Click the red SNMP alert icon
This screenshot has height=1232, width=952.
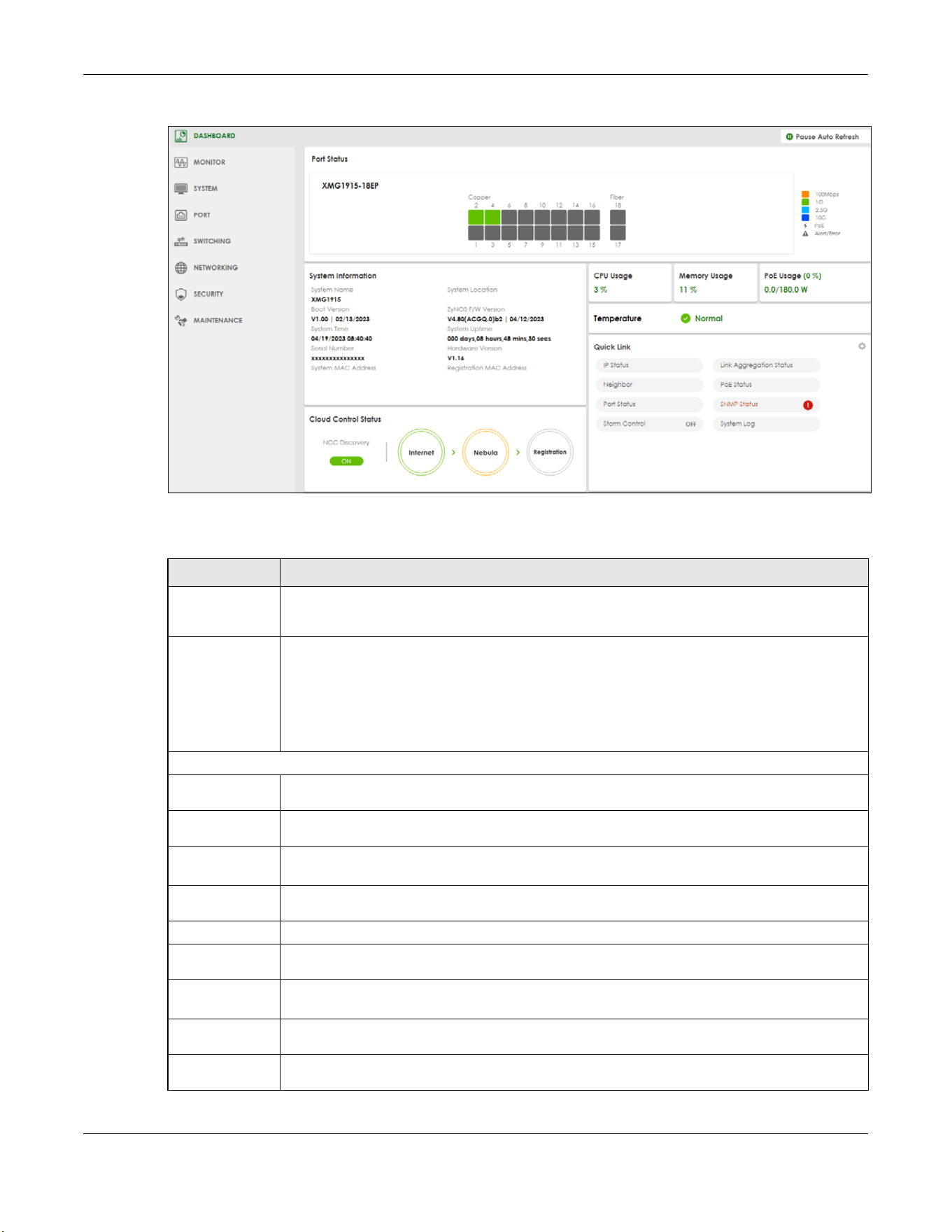[x=808, y=405]
